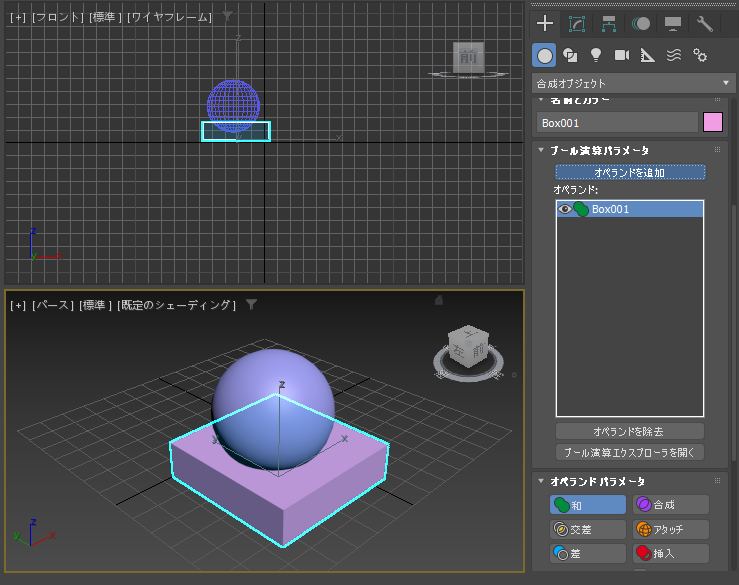Select the Box001 operand row text
The image size is (739, 585).
(610, 209)
